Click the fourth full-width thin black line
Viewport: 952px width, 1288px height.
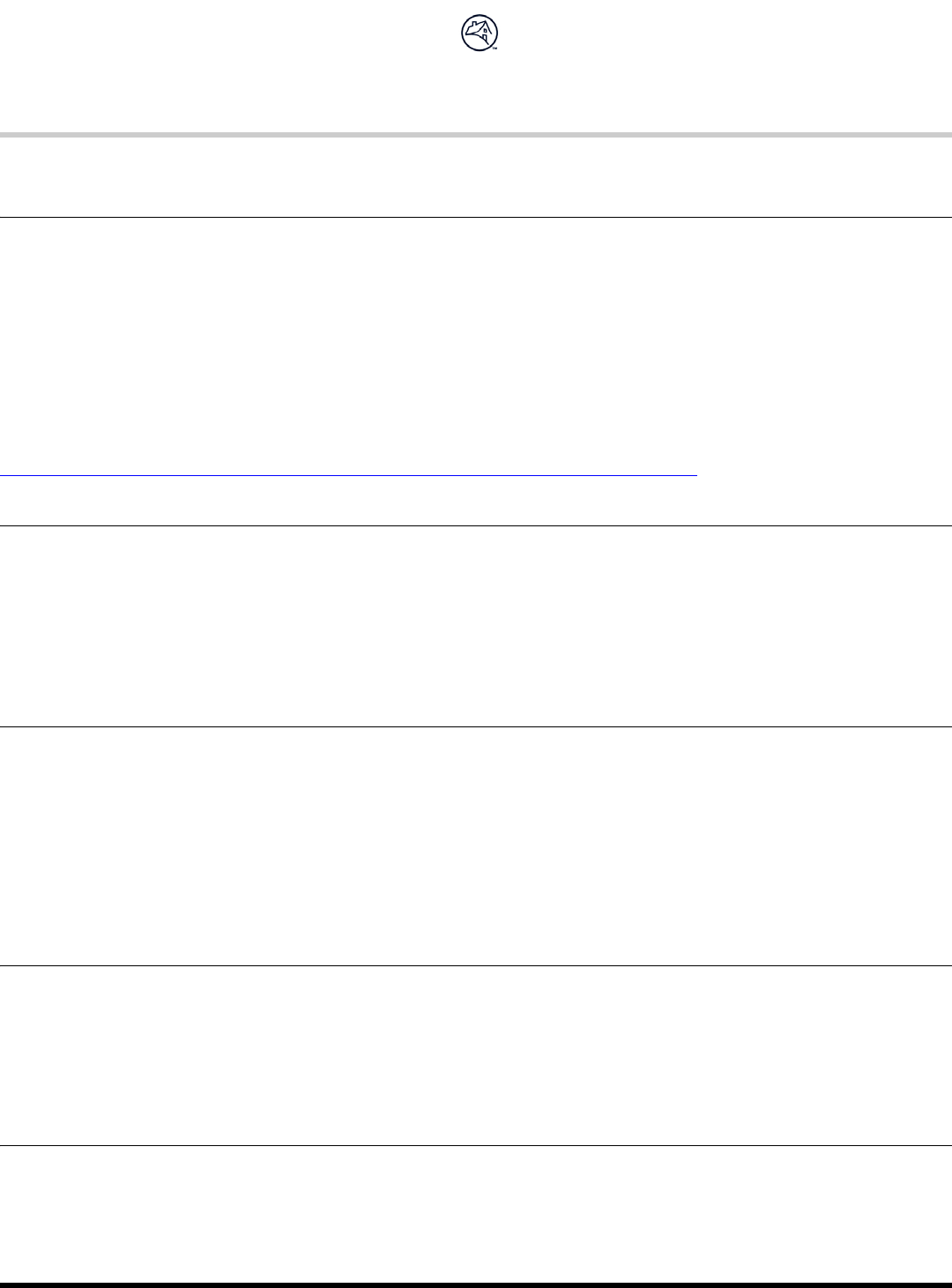tap(476, 966)
